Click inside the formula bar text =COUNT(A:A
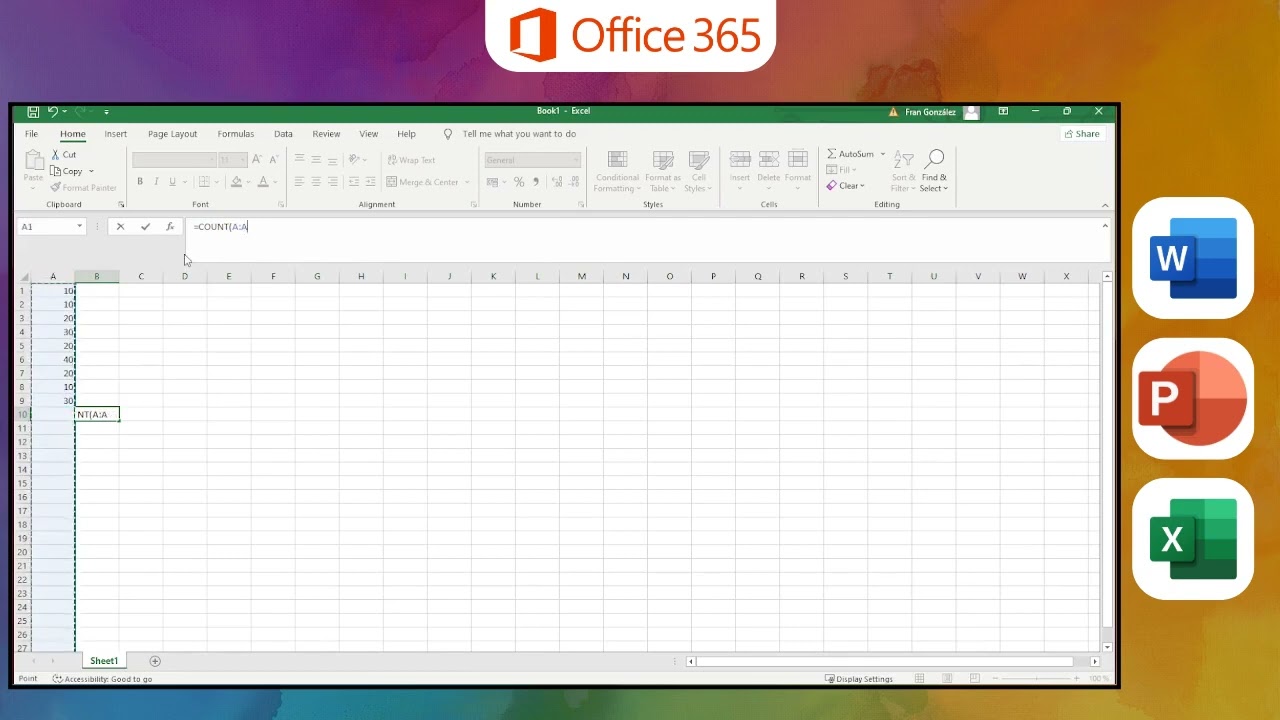The image size is (1280, 720). coord(221,227)
